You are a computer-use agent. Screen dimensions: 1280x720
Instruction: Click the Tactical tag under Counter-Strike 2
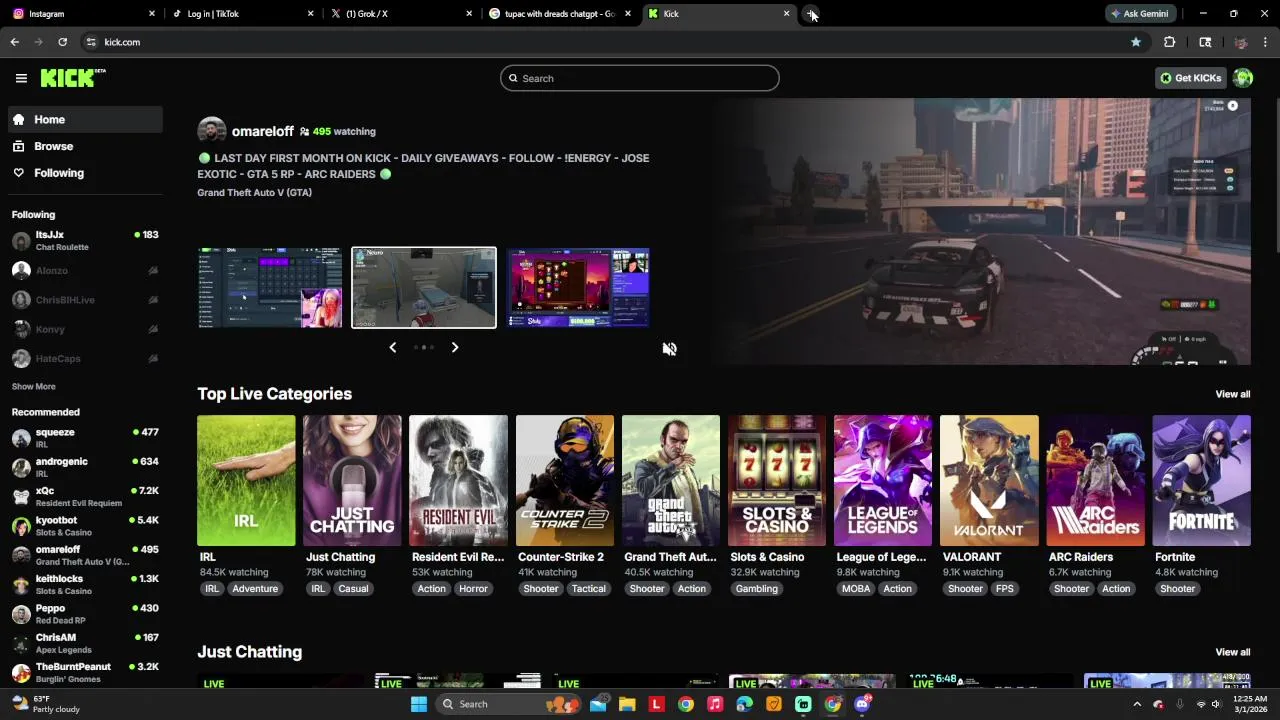pos(589,589)
